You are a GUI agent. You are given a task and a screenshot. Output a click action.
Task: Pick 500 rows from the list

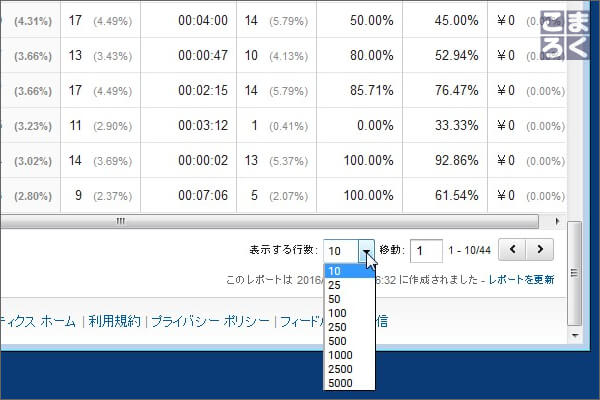[349, 341]
